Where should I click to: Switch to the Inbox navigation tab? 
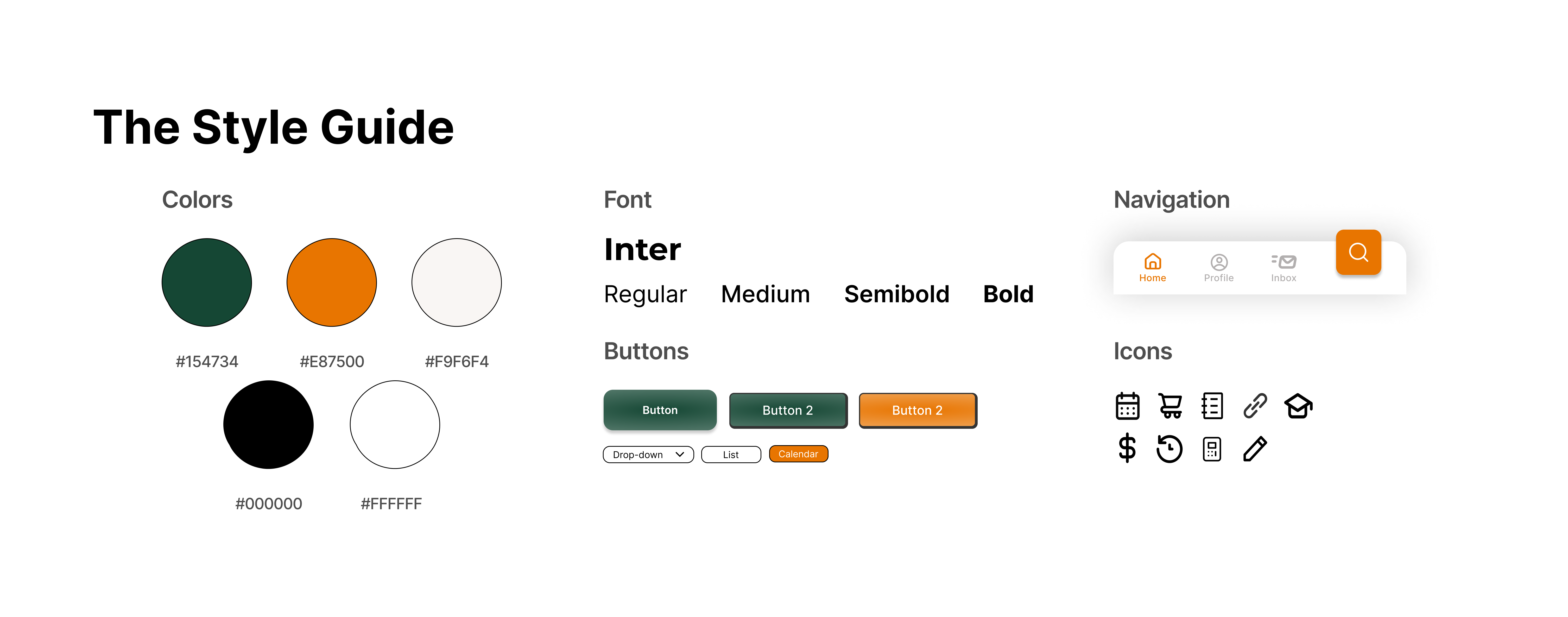(1283, 268)
